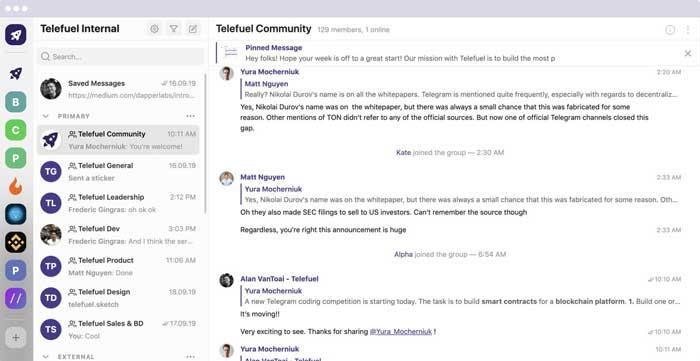
Task: Compose a new message with pencil icon
Action: click(193, 29)
